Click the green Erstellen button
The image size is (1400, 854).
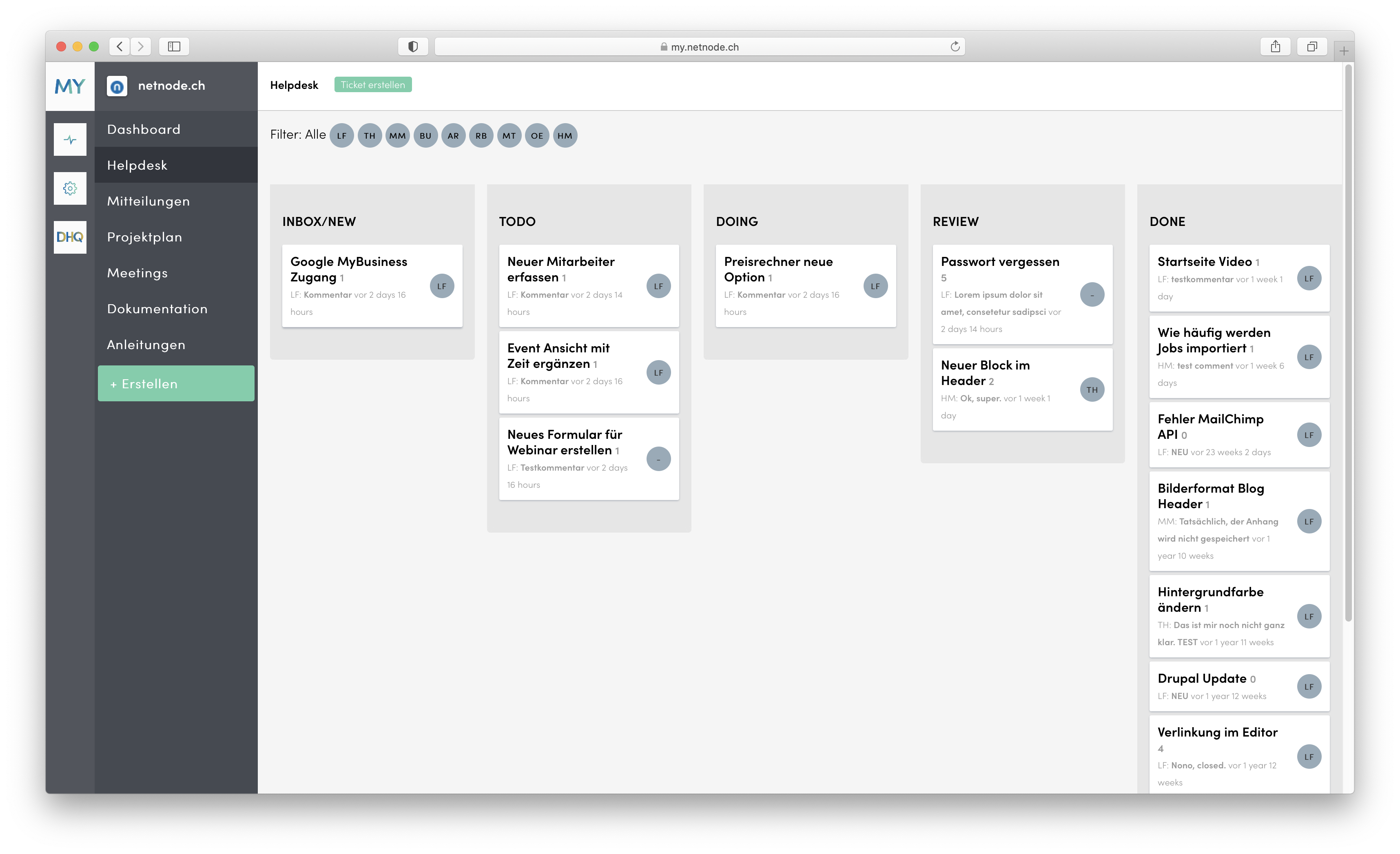pos(176,383)
